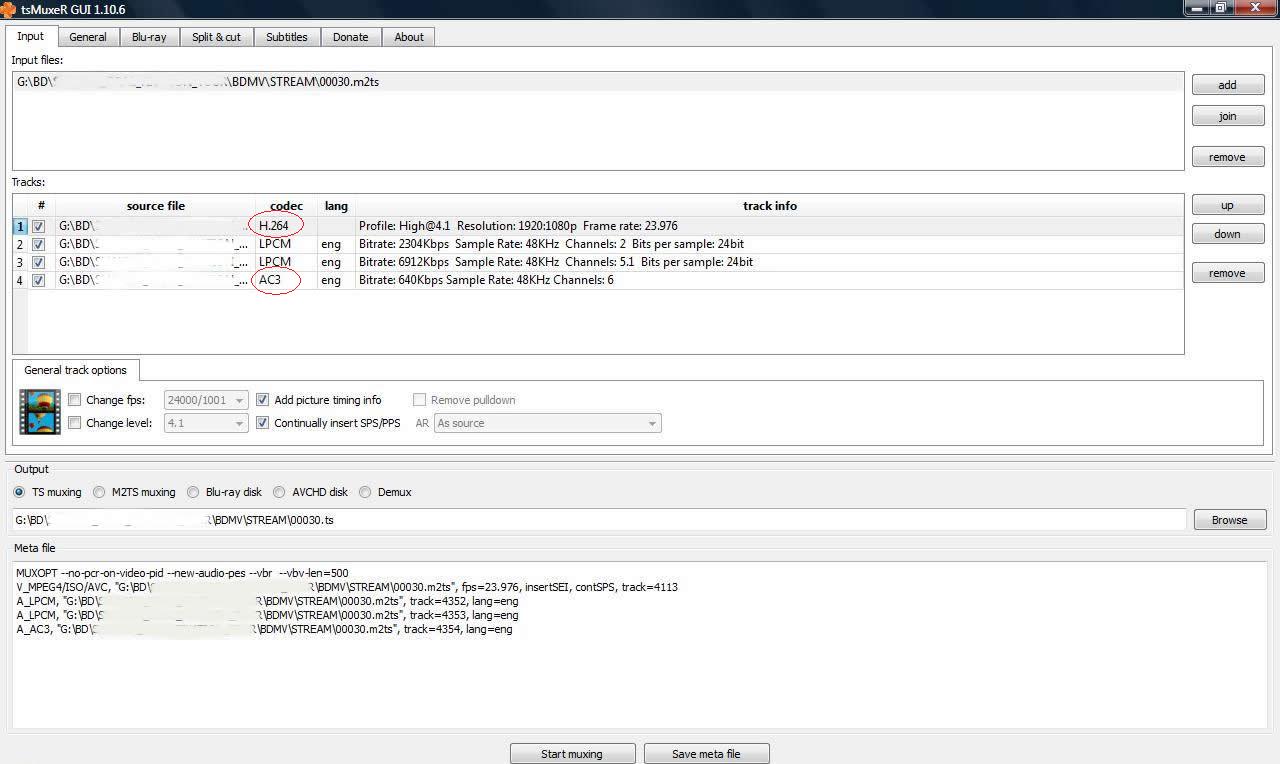Click the source file column header
1280x764 pixels.
(x=155, y=206)
